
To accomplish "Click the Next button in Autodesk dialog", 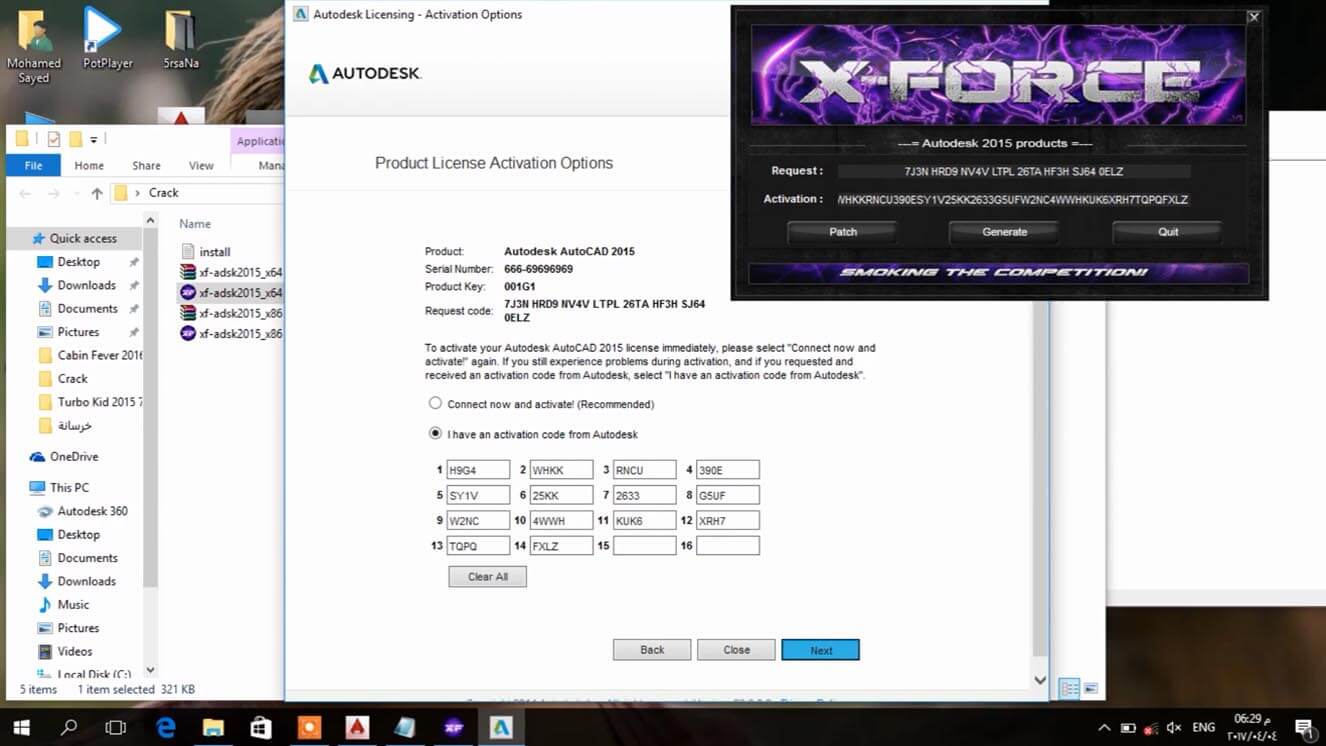I will (x=821, y=650).
